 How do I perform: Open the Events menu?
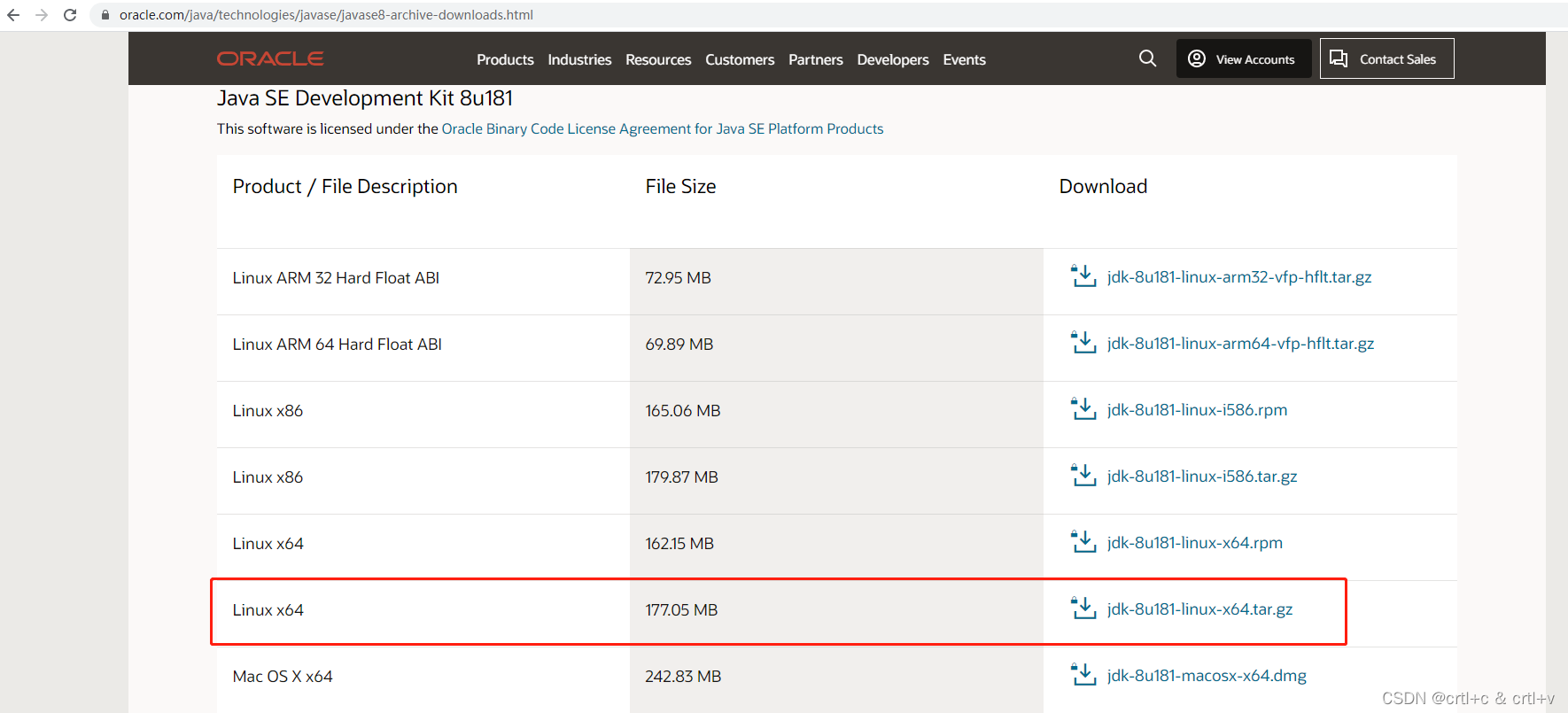(x=964, y=59)
